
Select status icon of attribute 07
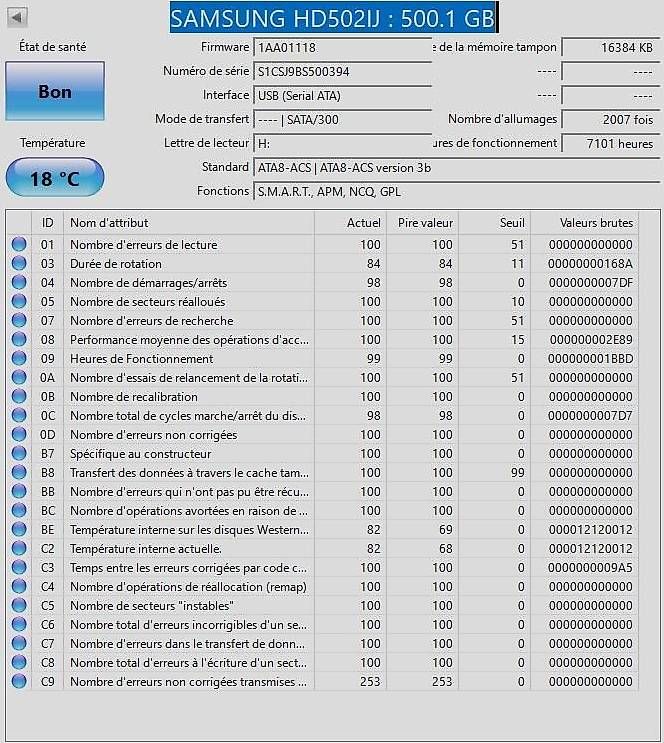[19, 320]
